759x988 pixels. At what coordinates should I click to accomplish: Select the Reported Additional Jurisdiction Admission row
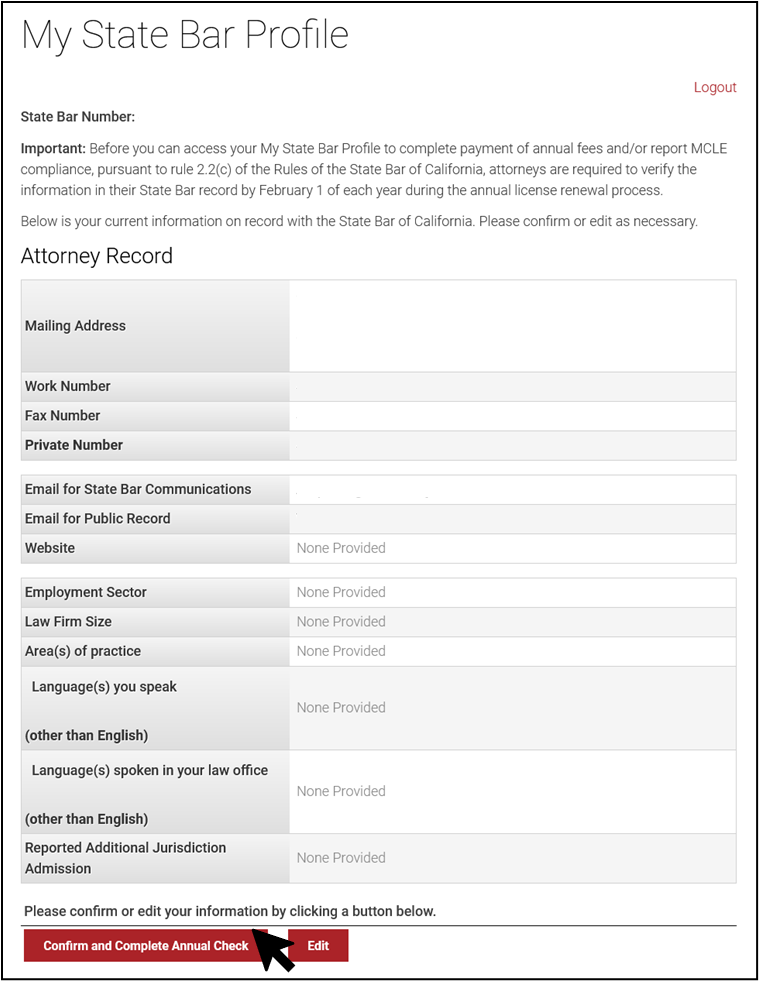click(155, 857)
